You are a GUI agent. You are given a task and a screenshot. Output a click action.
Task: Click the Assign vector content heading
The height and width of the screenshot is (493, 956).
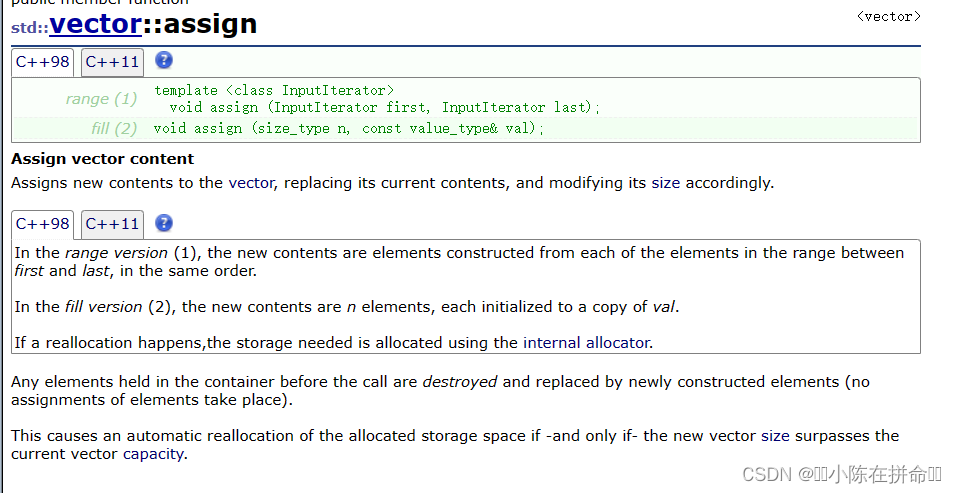102,159
